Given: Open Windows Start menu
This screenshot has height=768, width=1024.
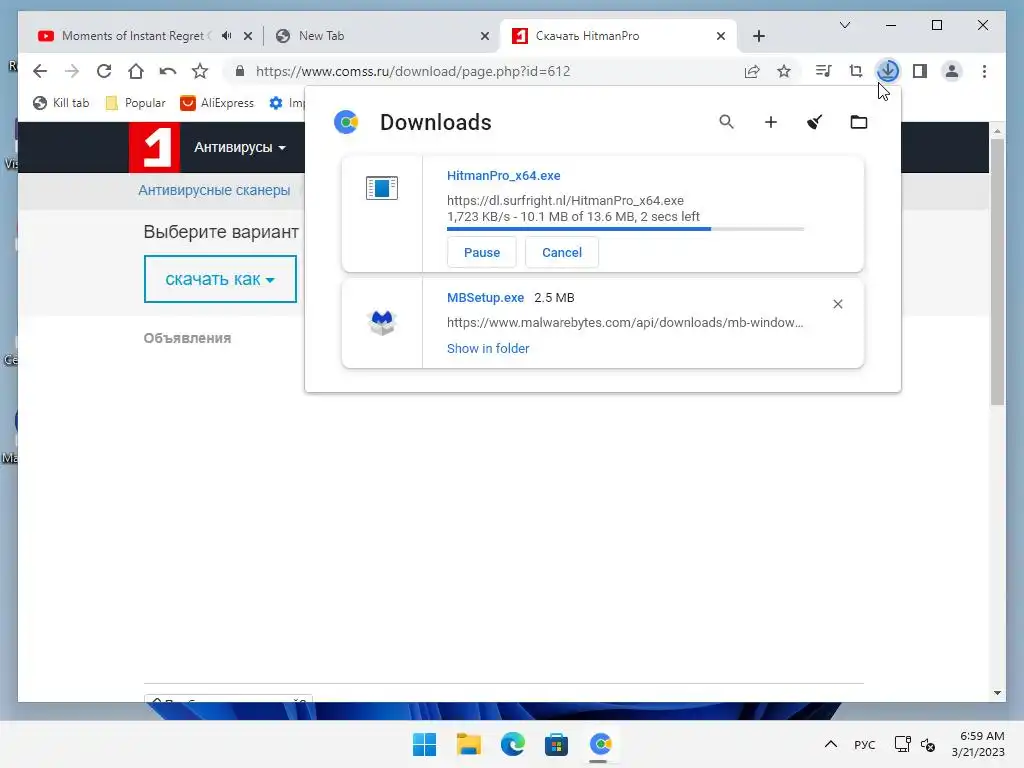Looking at the screenshot, I should click(x=424, y=744).
